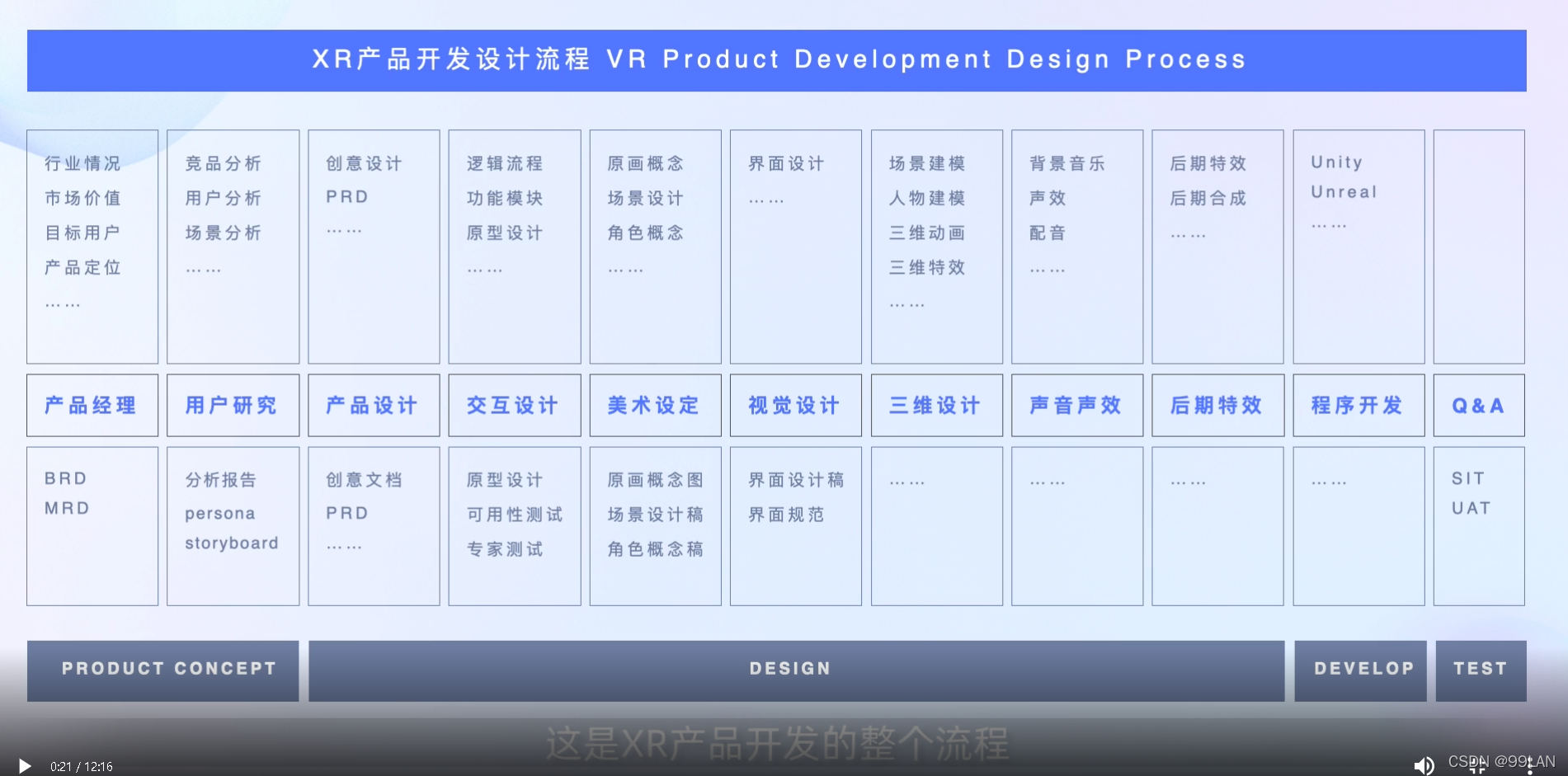1568x776 pixels.
Task: Click the MRD deliverable text
Action: point(68,508)
